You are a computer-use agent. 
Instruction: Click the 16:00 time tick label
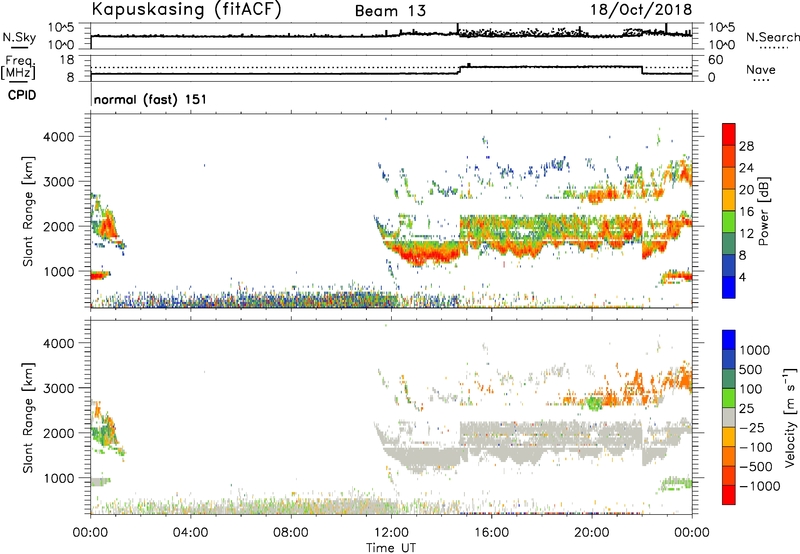pos(491,533)
